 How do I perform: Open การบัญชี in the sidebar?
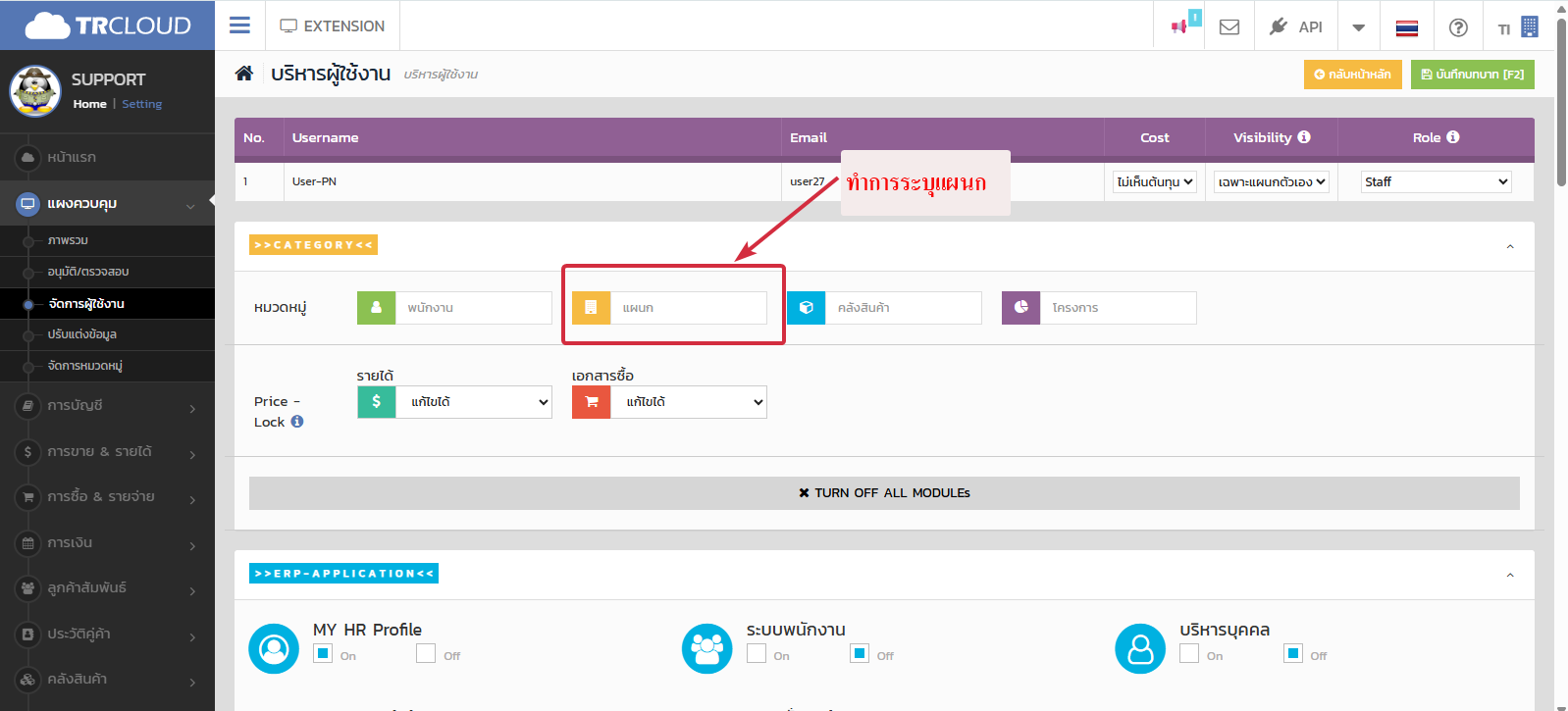tap(107, 406)
